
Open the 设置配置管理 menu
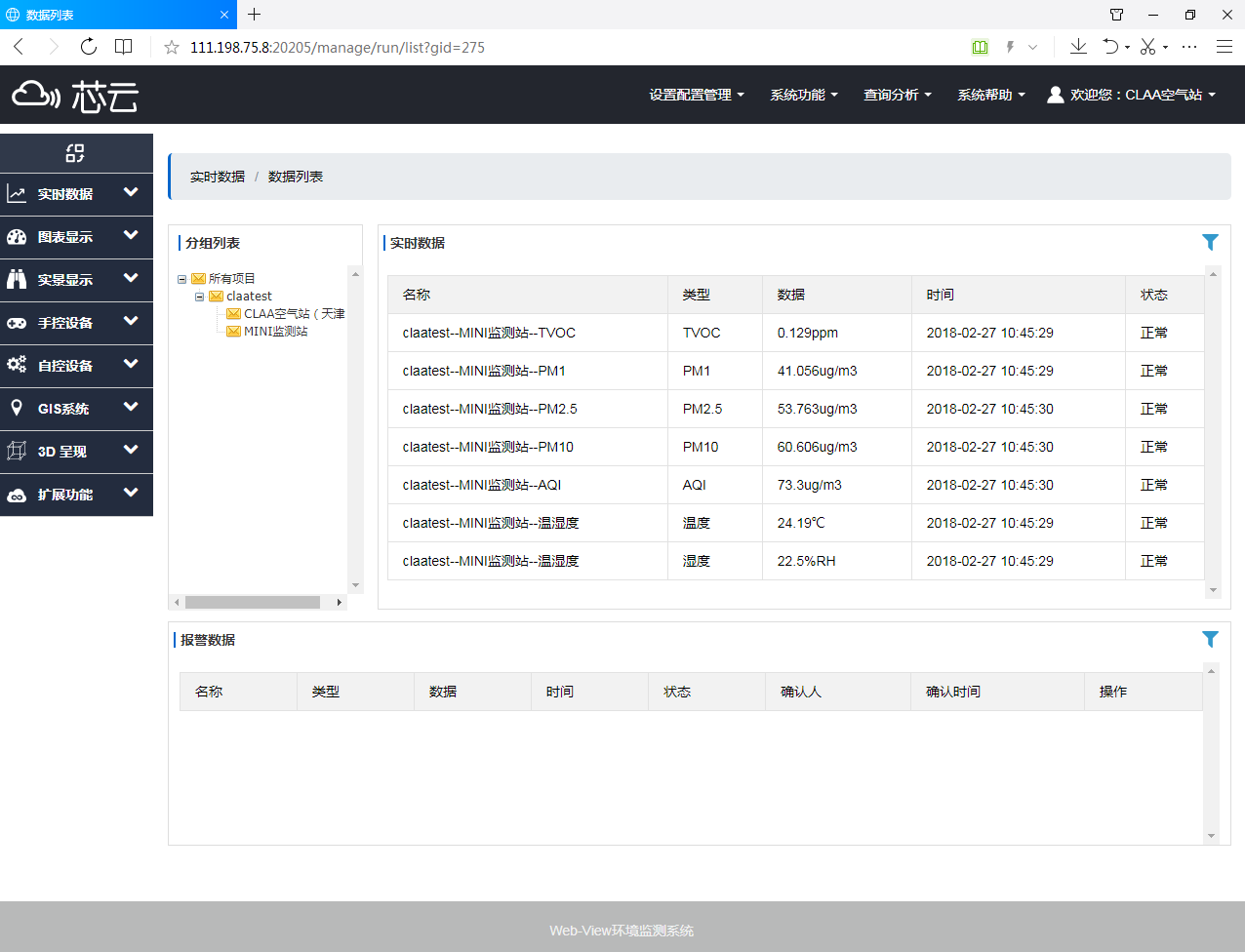coord(697,95)
